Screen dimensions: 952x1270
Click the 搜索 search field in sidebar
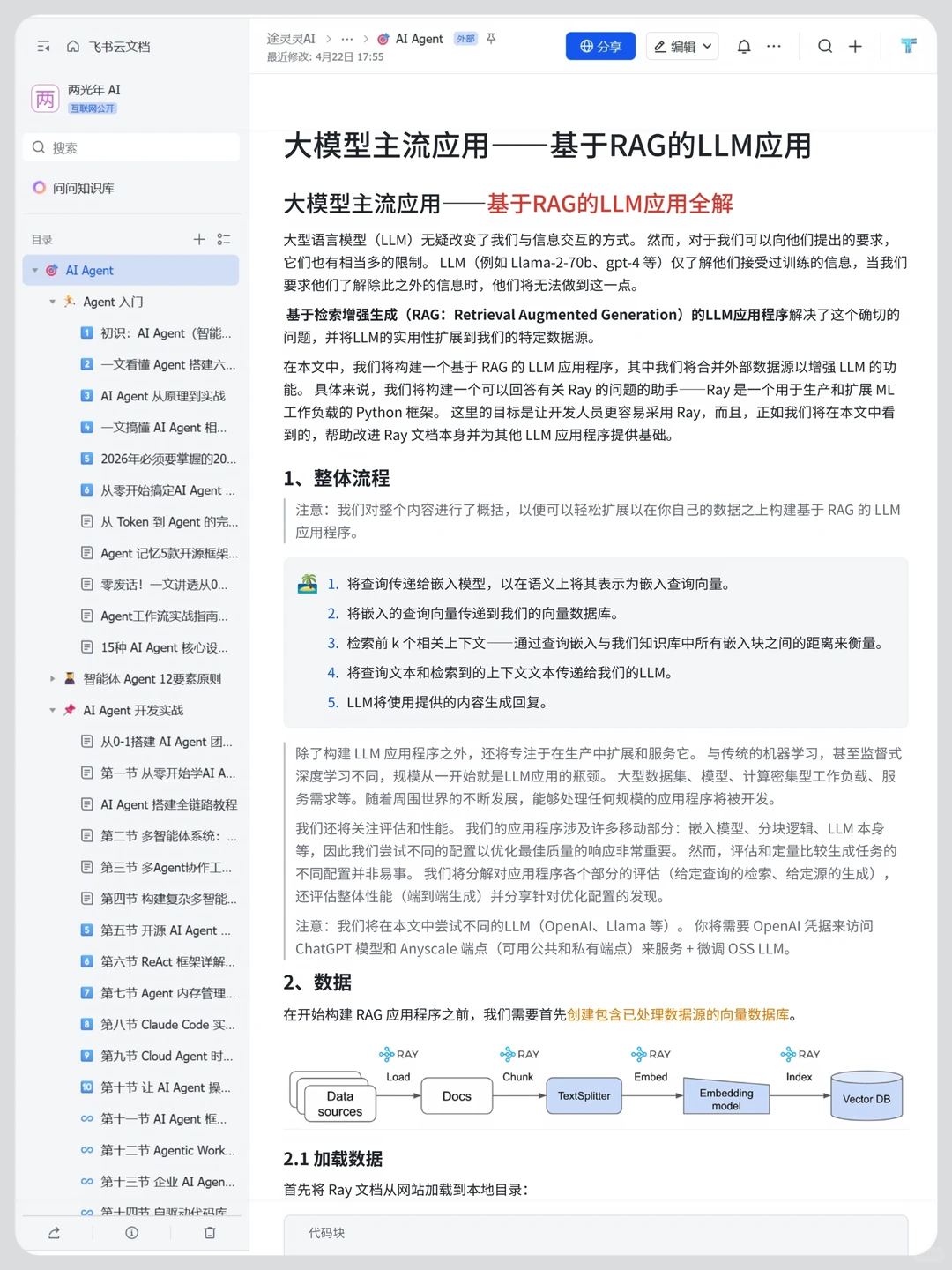tap(130, 147)
